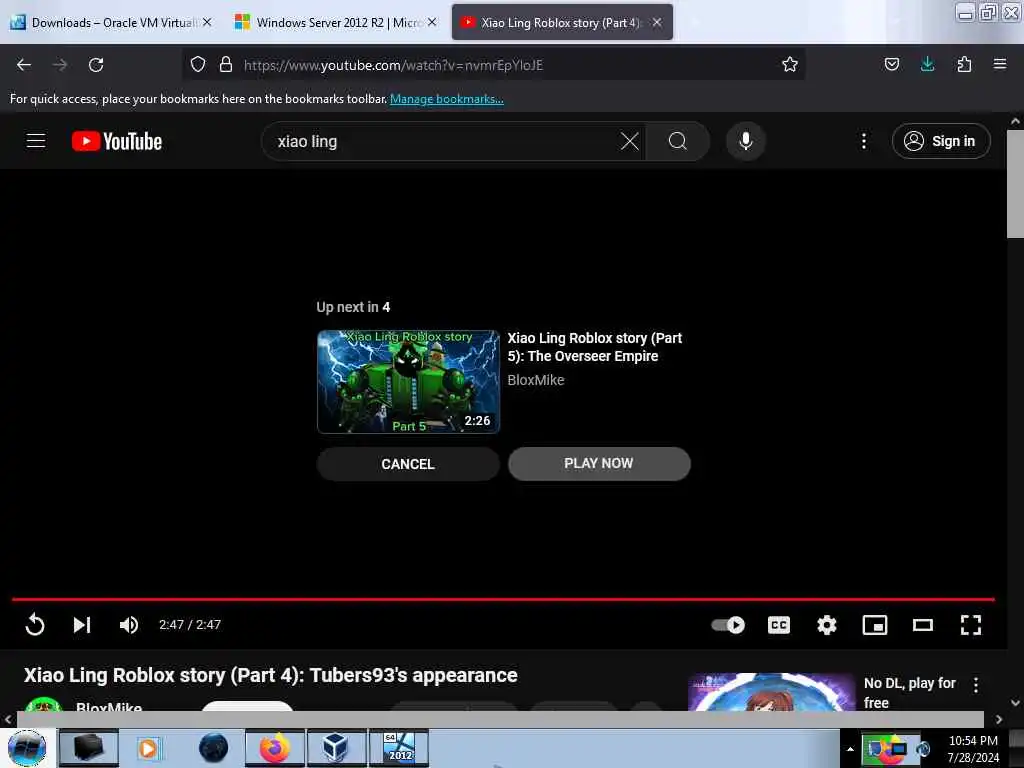The height and width of the screenshot is (768, 1024).
Task: Click PLAY NOW for Part 5
Action: point(599,464)
